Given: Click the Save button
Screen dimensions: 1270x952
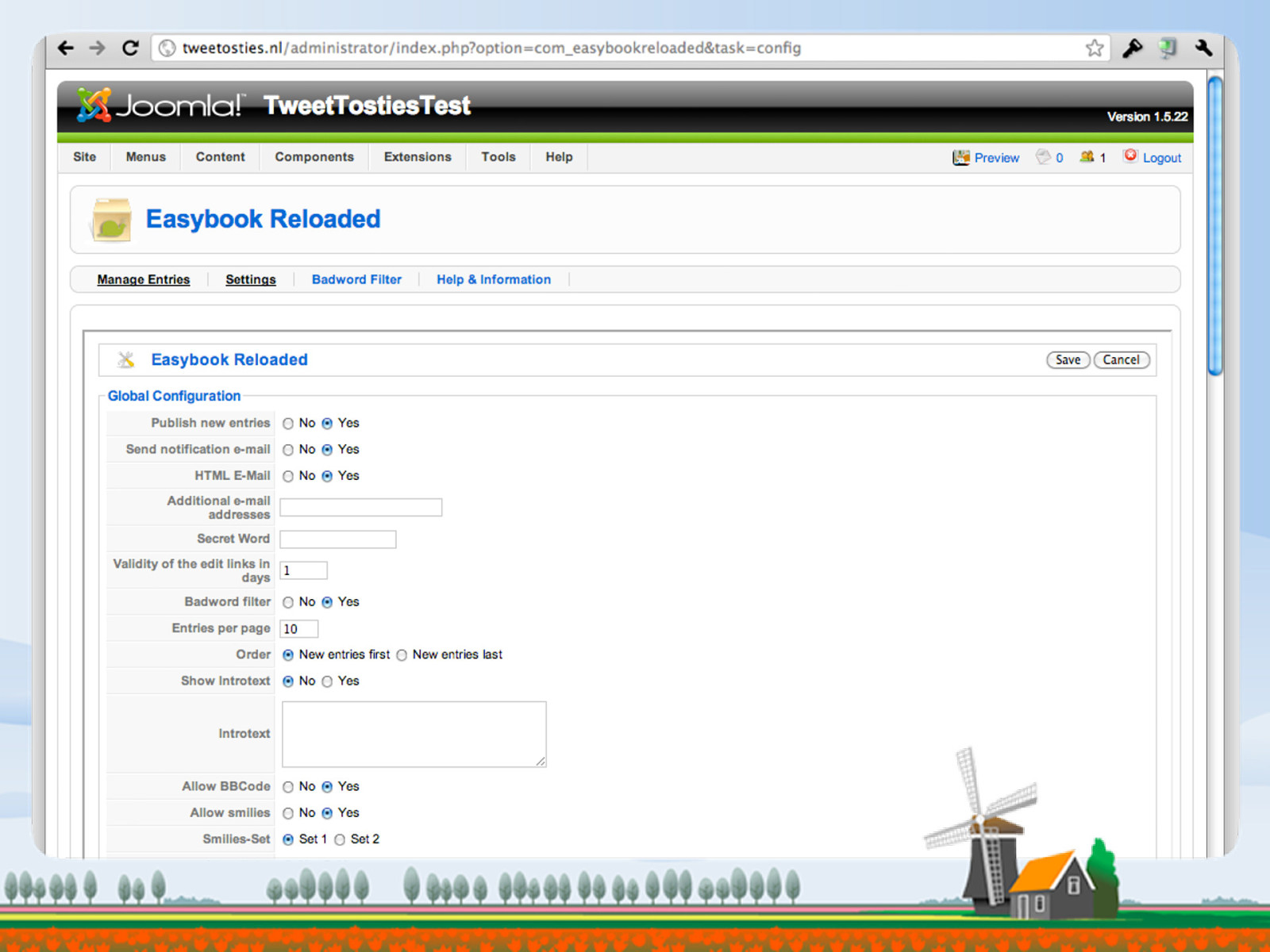Looking at the screenshot, I should [x=1068, y=359].
